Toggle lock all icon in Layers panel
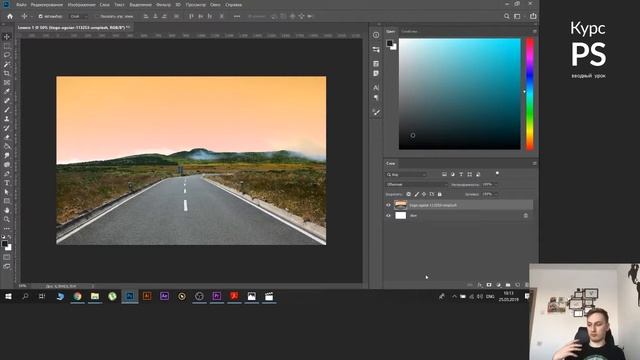The image size is (640, 360). pos(440,194)
